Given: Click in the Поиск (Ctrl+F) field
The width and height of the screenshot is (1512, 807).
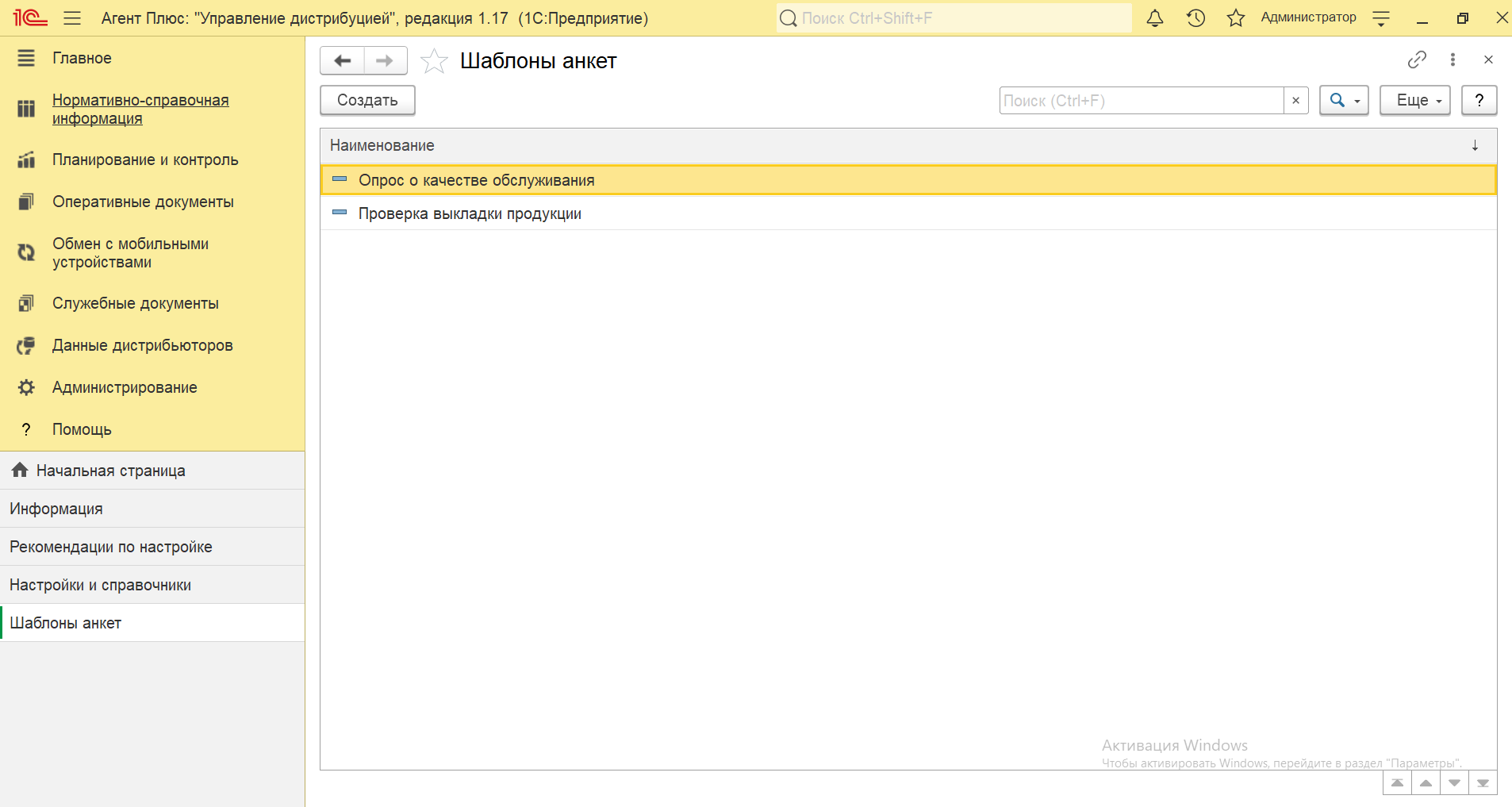Looking at the screenshot, I should click(x=1141, y=101).
